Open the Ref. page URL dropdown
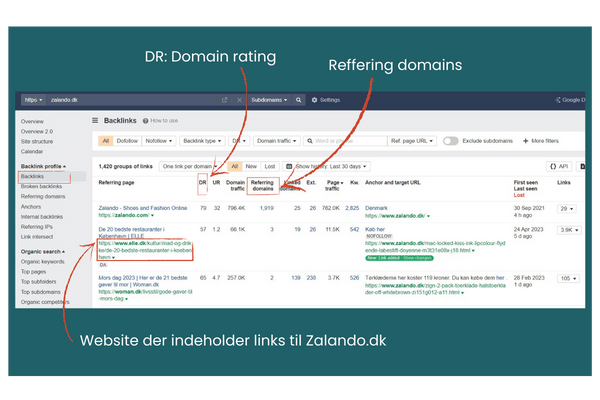This screenshot has height=400, width=600. pyautogui.click(x=412, y=141)
